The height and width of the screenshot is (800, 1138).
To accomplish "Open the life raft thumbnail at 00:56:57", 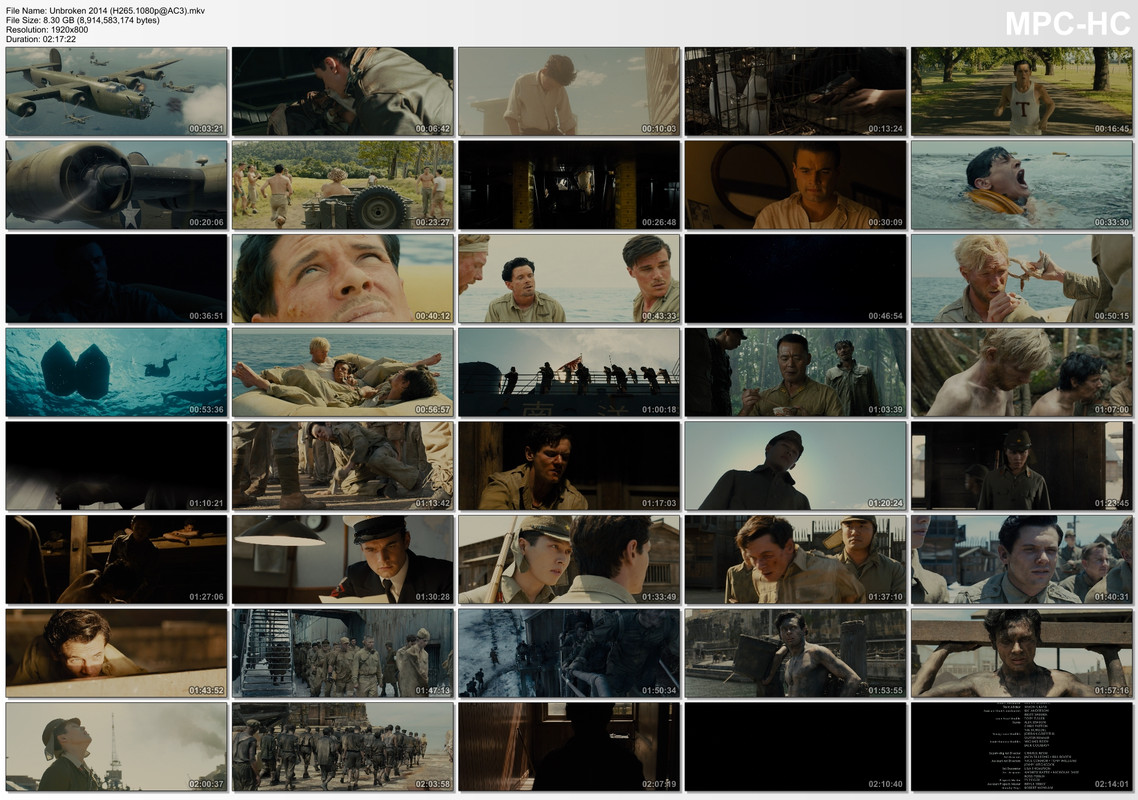I will point(343,372).
